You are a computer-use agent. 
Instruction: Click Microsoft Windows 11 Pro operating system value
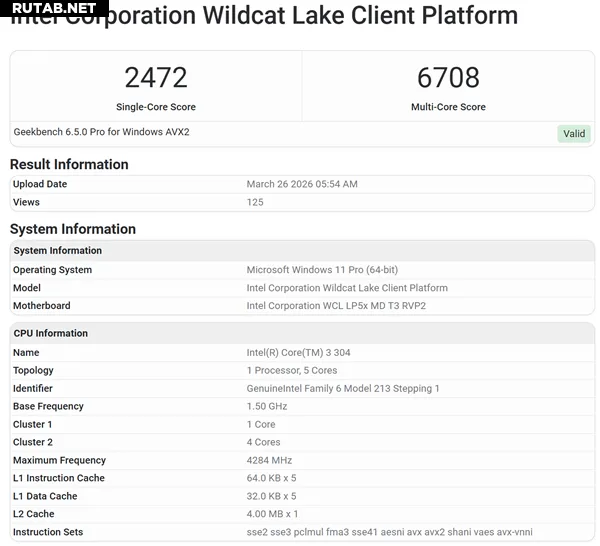(322, 270)
